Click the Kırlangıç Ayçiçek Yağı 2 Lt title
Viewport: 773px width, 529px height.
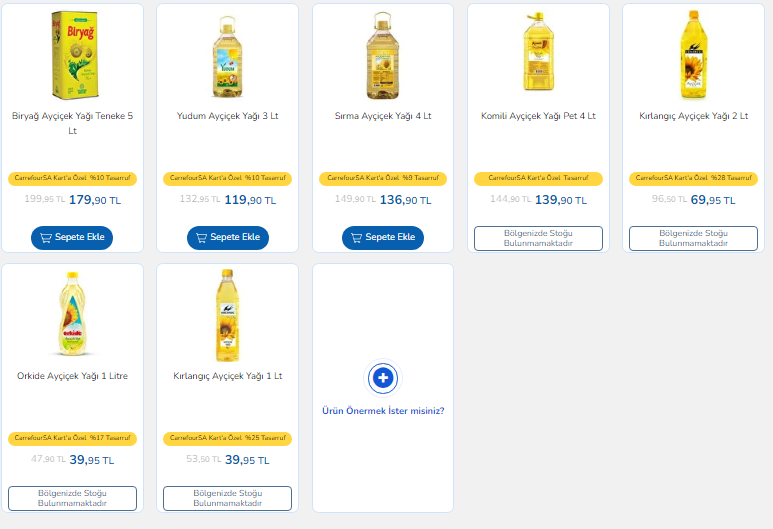coord(693,116)
